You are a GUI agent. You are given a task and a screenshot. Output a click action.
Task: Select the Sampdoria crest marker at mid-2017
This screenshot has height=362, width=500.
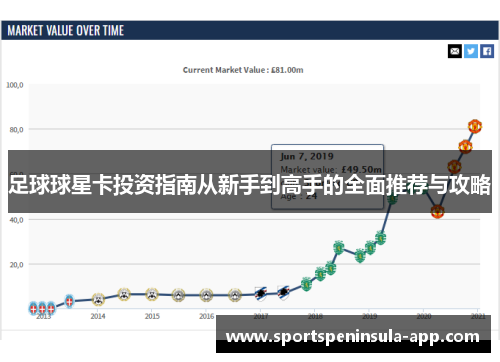pos(283,293)
